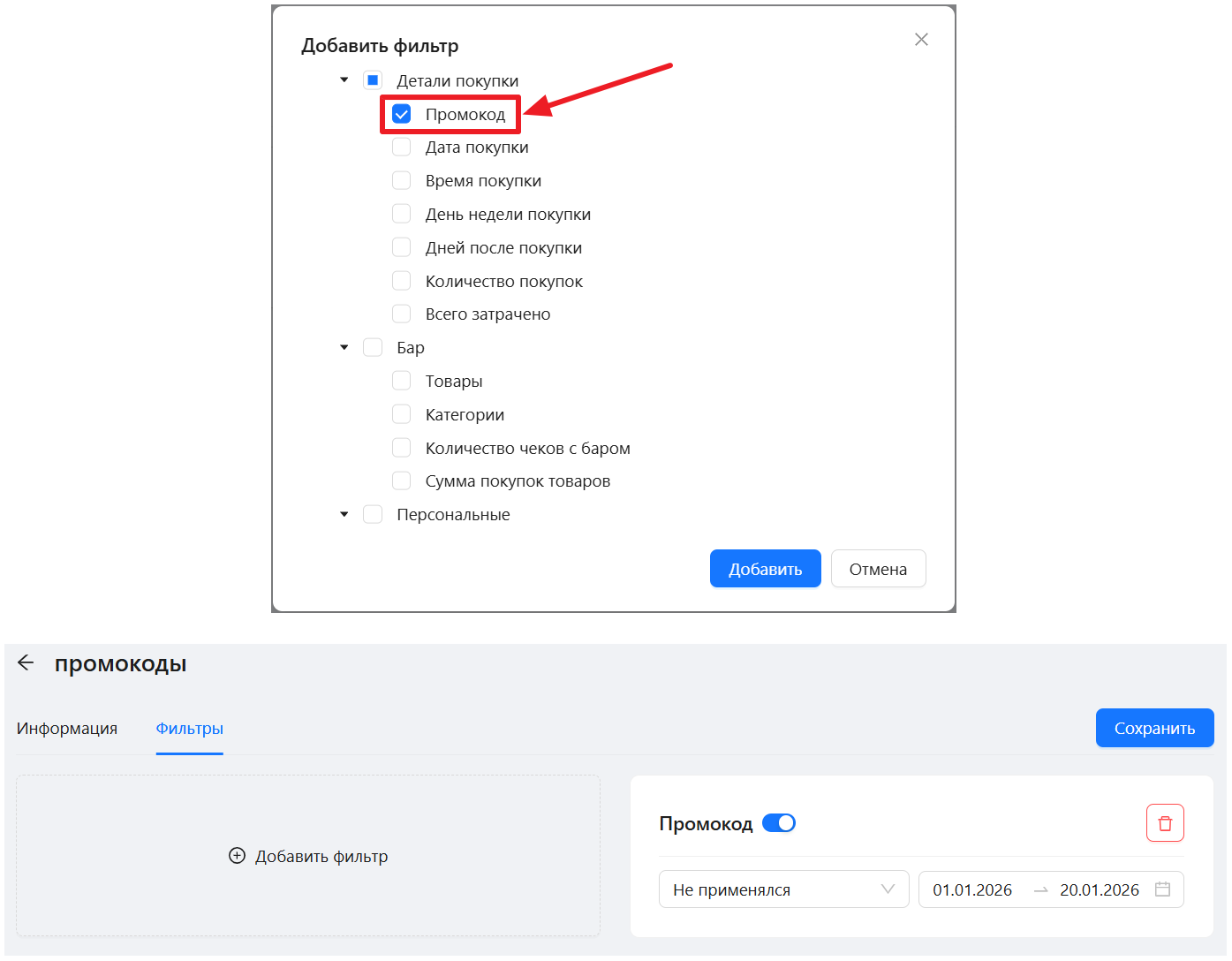1232x961 pixels.
Task: Expand the Персональные tree group
Action: point(344,515)
